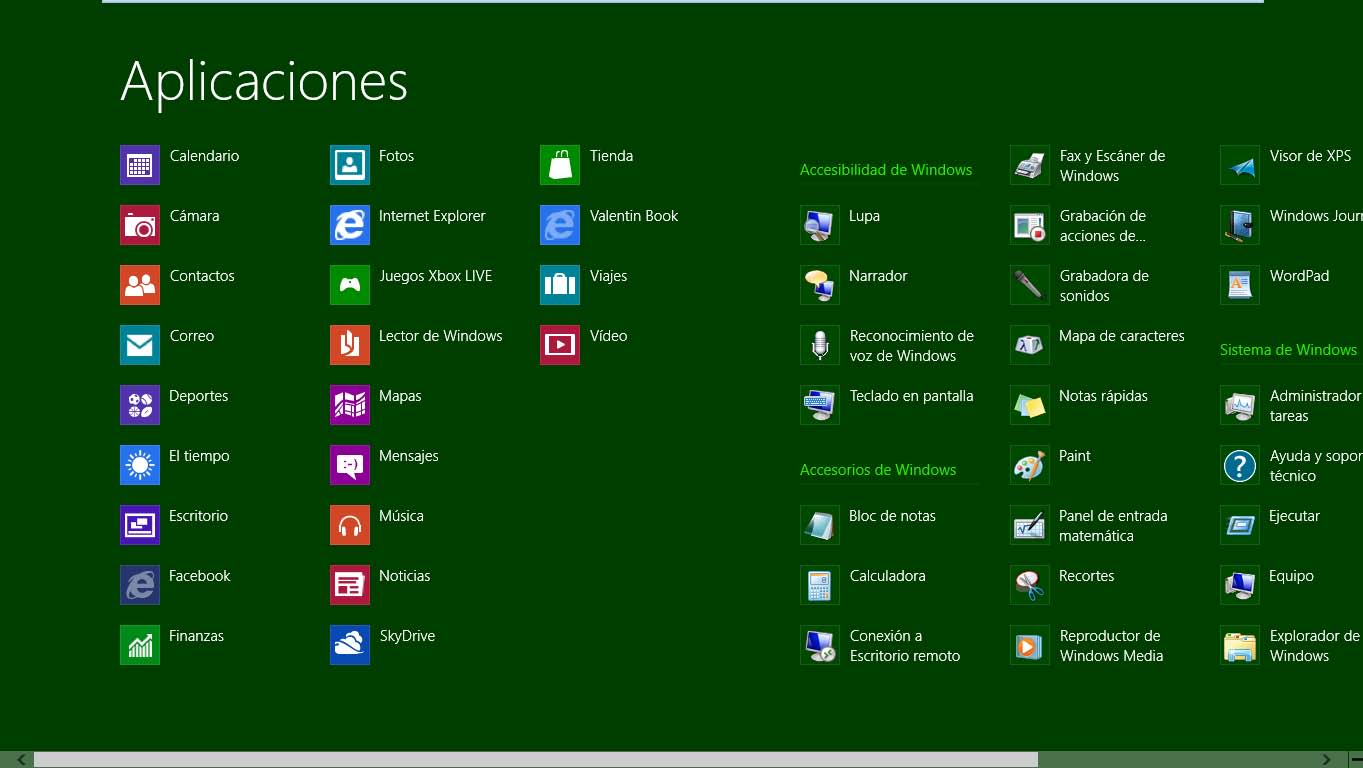1363x768 pixels.
Task: Select the Accesibilidad de Windows group header
Action: point(886,170)
